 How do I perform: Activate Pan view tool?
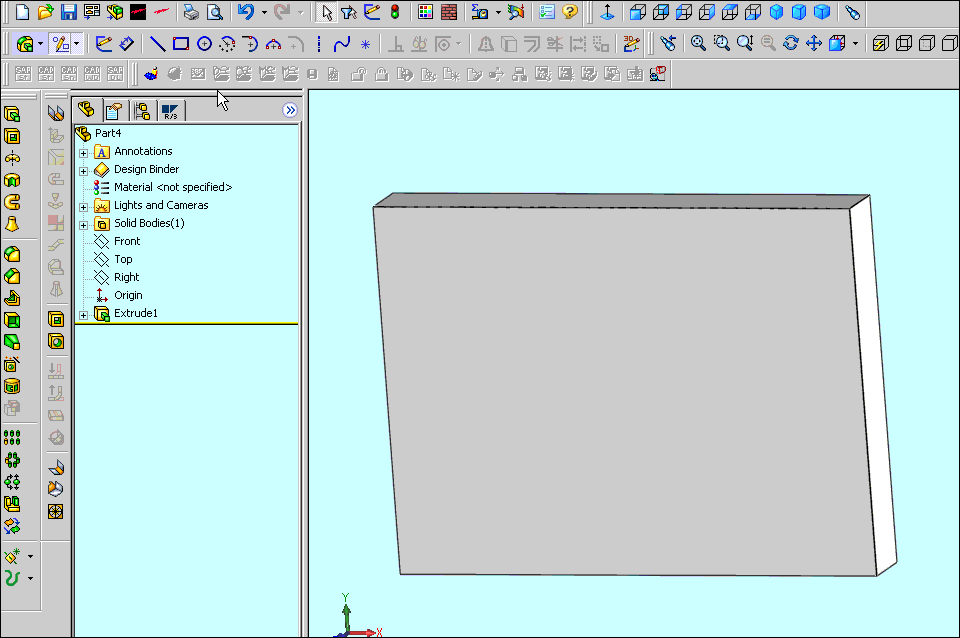[x=814, y=43]
